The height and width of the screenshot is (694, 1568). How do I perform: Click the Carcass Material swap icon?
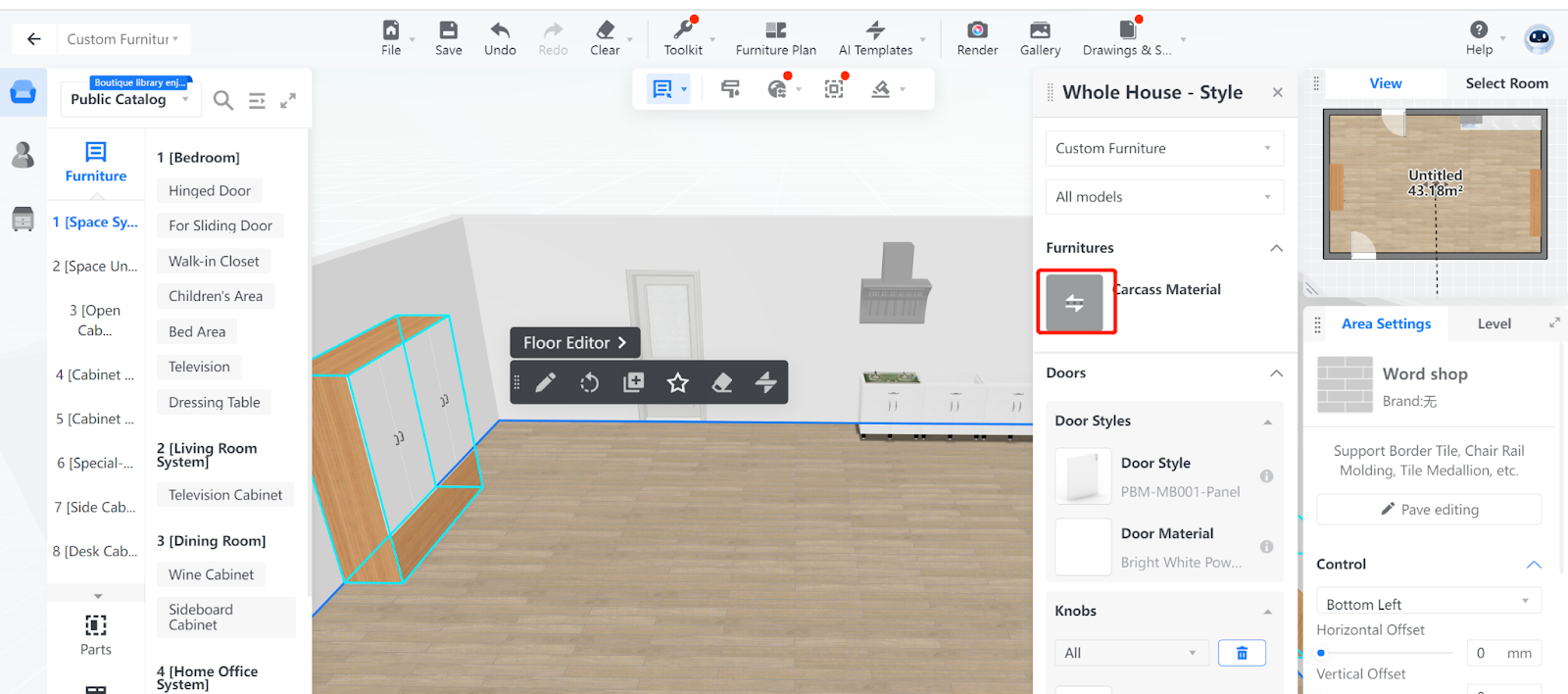point(1075,303)
